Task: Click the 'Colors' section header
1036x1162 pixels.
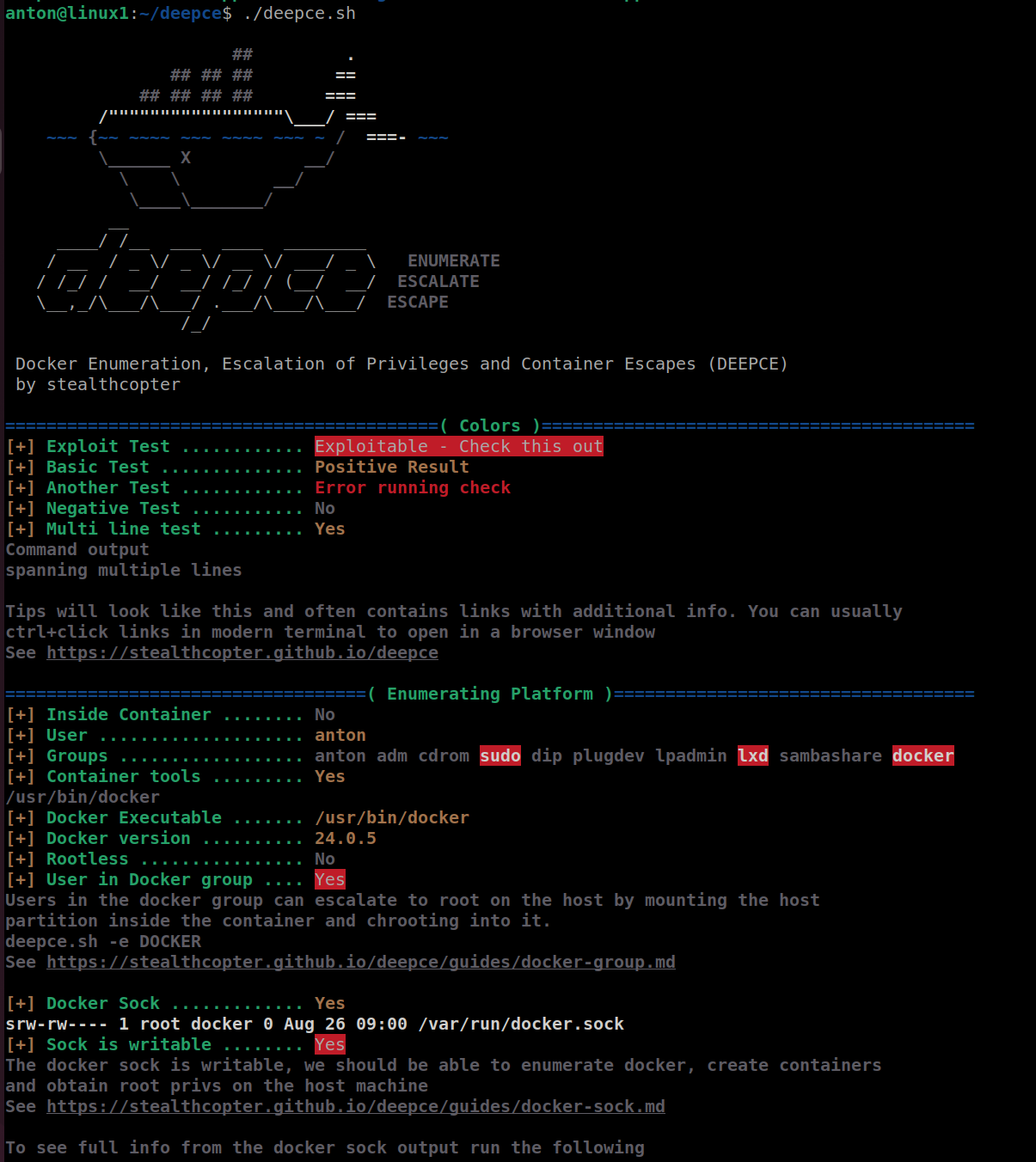Action: click(x=490, y=426)
